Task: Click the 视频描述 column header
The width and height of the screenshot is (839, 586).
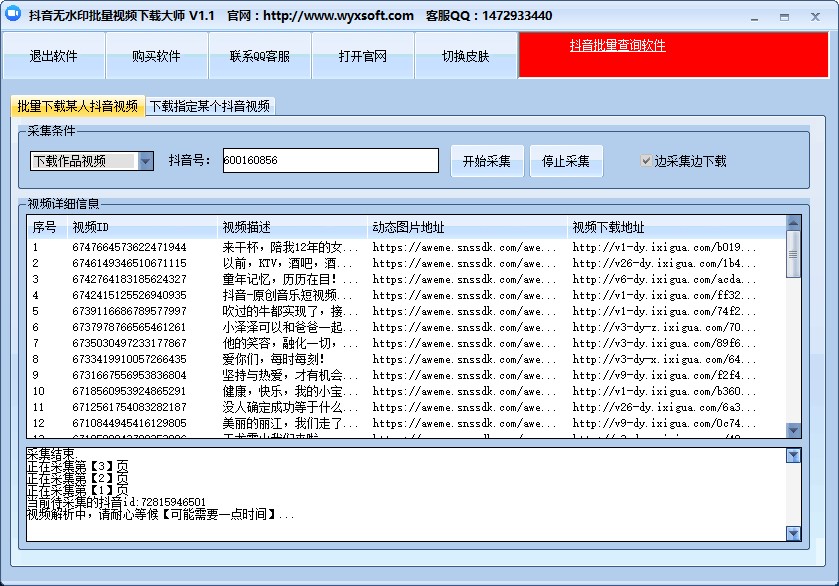Action: point(293,227)
